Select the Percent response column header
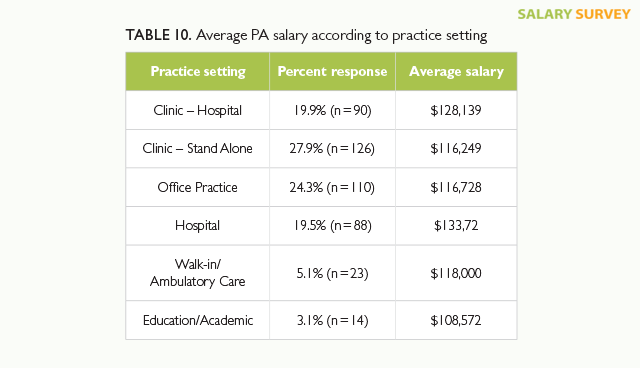The image size is (640, 368). point(332,71)
